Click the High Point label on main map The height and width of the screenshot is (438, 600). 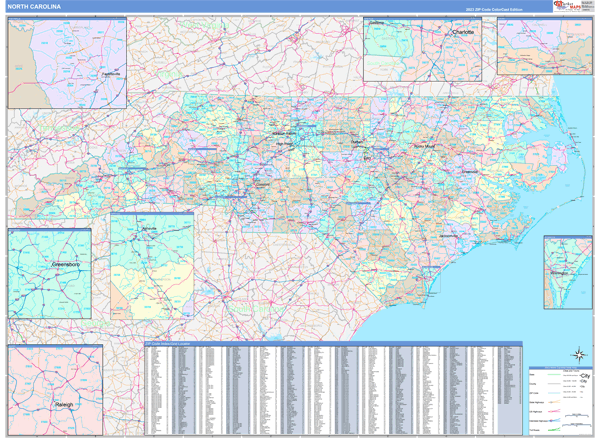[x=285, y=144]
